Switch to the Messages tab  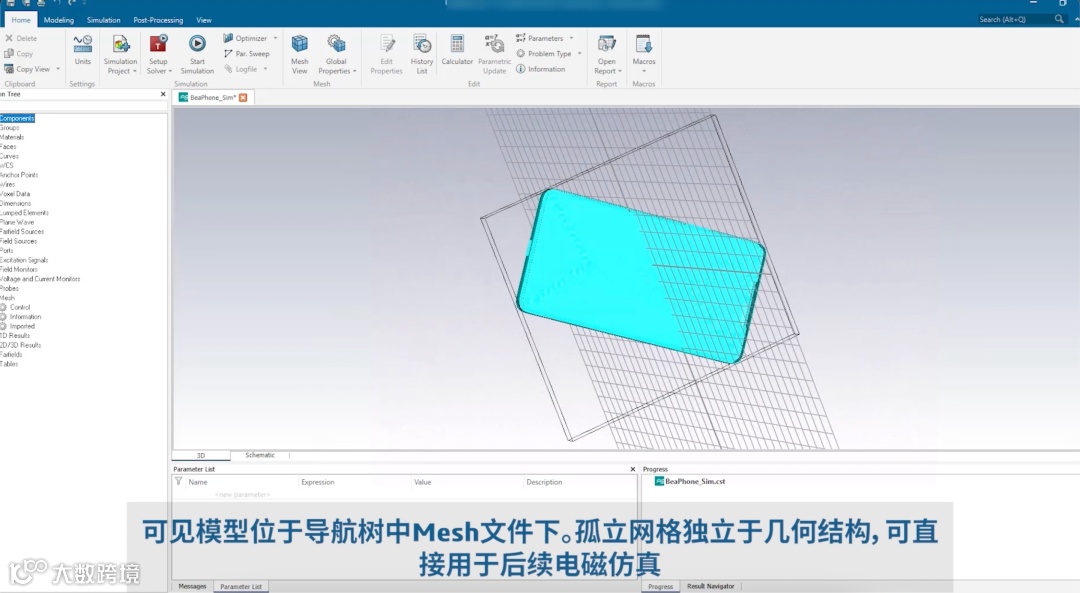pyautogui.click(x=192, y=586)
